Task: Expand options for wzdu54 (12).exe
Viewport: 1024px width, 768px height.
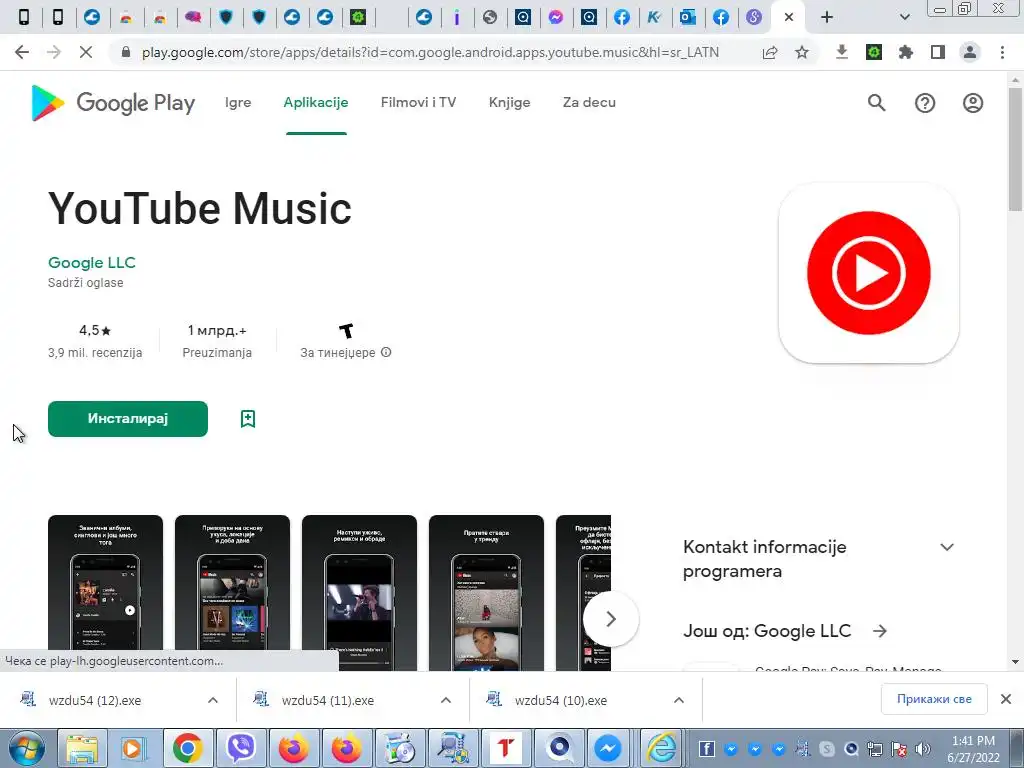Action: (213, 700)
